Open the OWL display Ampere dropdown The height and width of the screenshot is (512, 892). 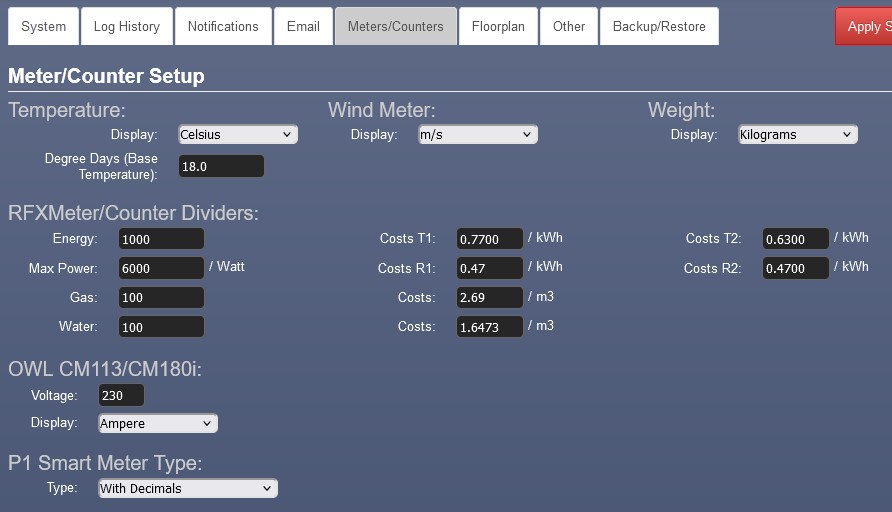[157, 423]
